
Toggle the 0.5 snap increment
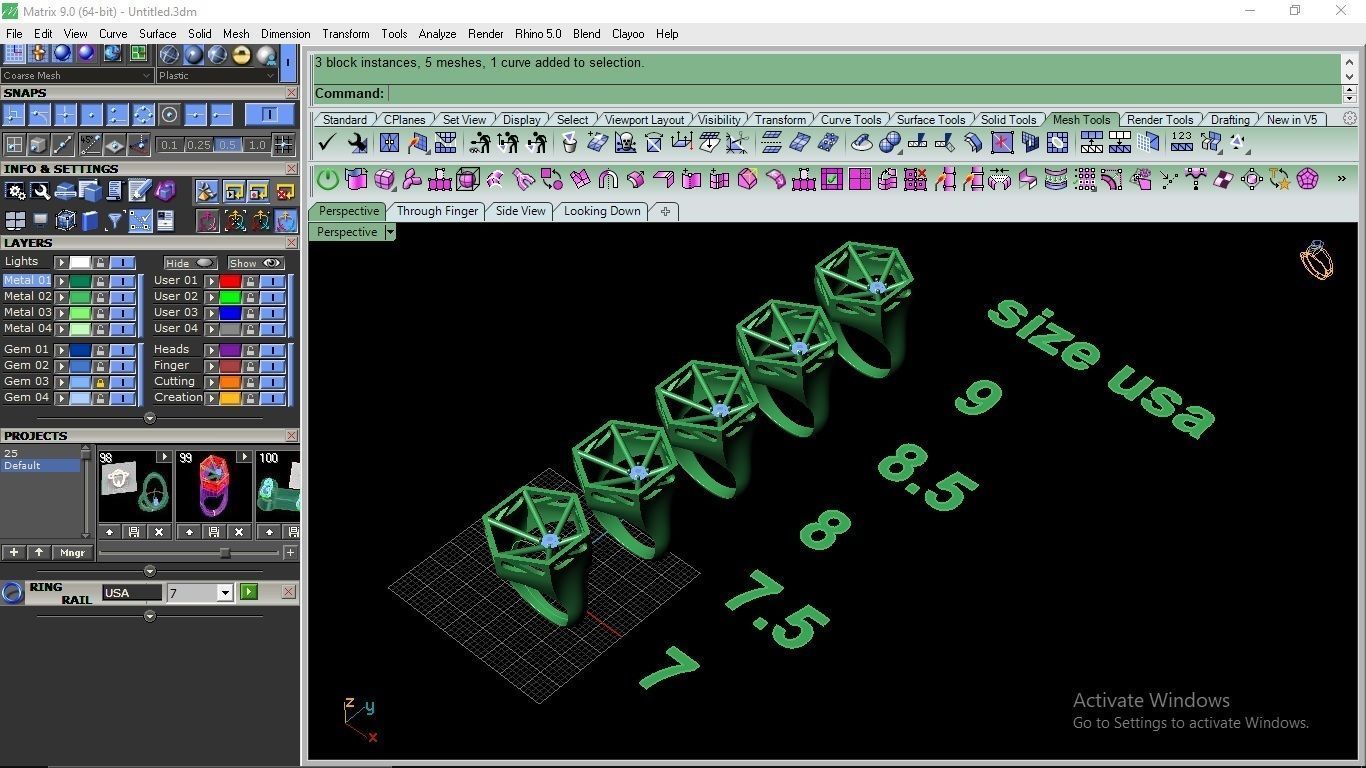[x=229, y=145]
